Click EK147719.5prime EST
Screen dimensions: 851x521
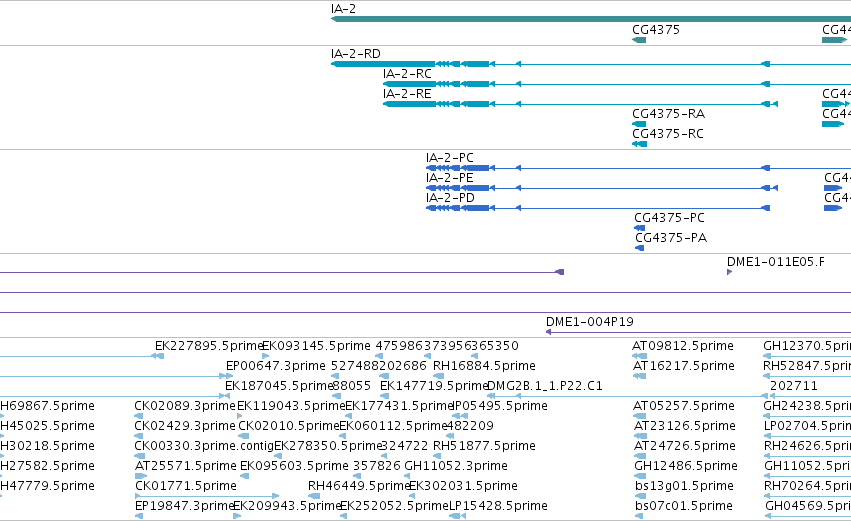(434, 386)
